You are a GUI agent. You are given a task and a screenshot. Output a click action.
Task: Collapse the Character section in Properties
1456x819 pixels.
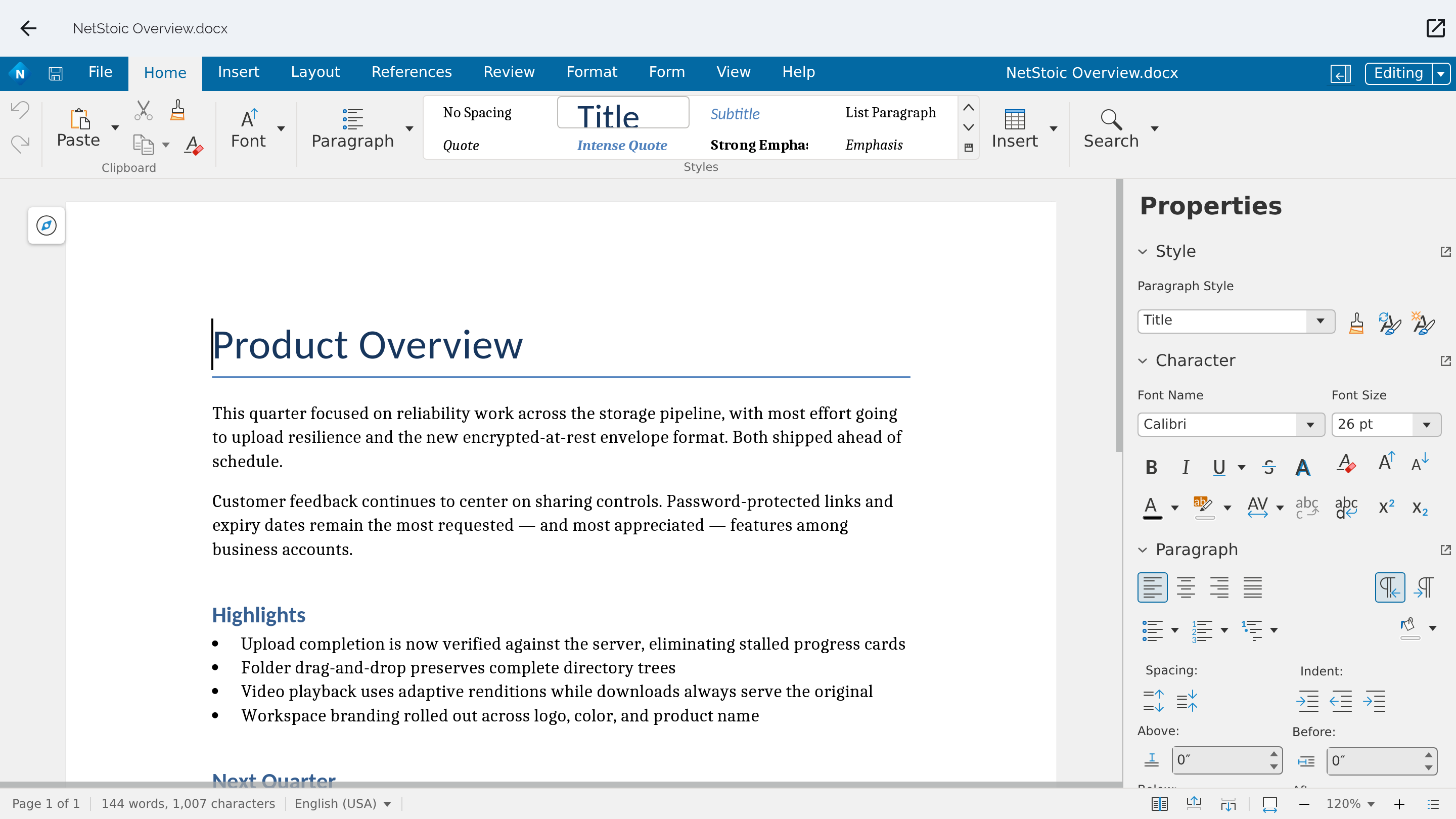pos(1143,360)
